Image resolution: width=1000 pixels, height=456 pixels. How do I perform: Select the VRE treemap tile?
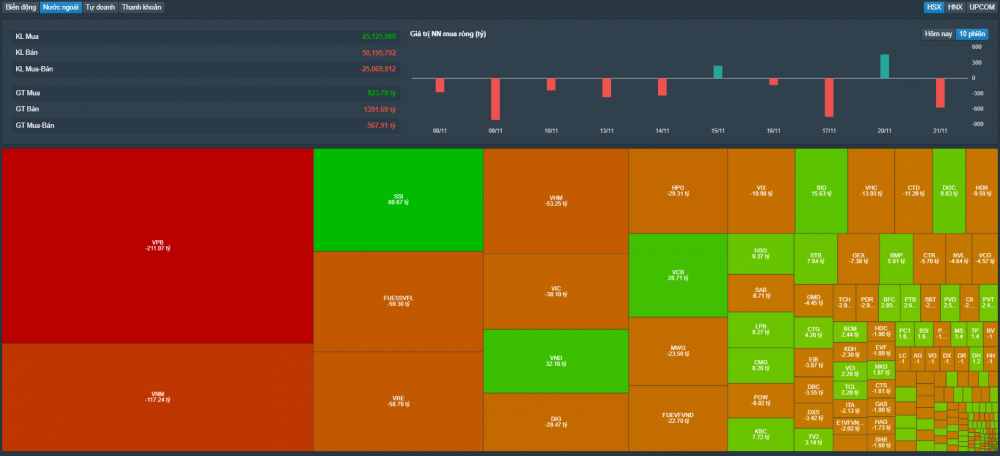(x=399, y=401)
